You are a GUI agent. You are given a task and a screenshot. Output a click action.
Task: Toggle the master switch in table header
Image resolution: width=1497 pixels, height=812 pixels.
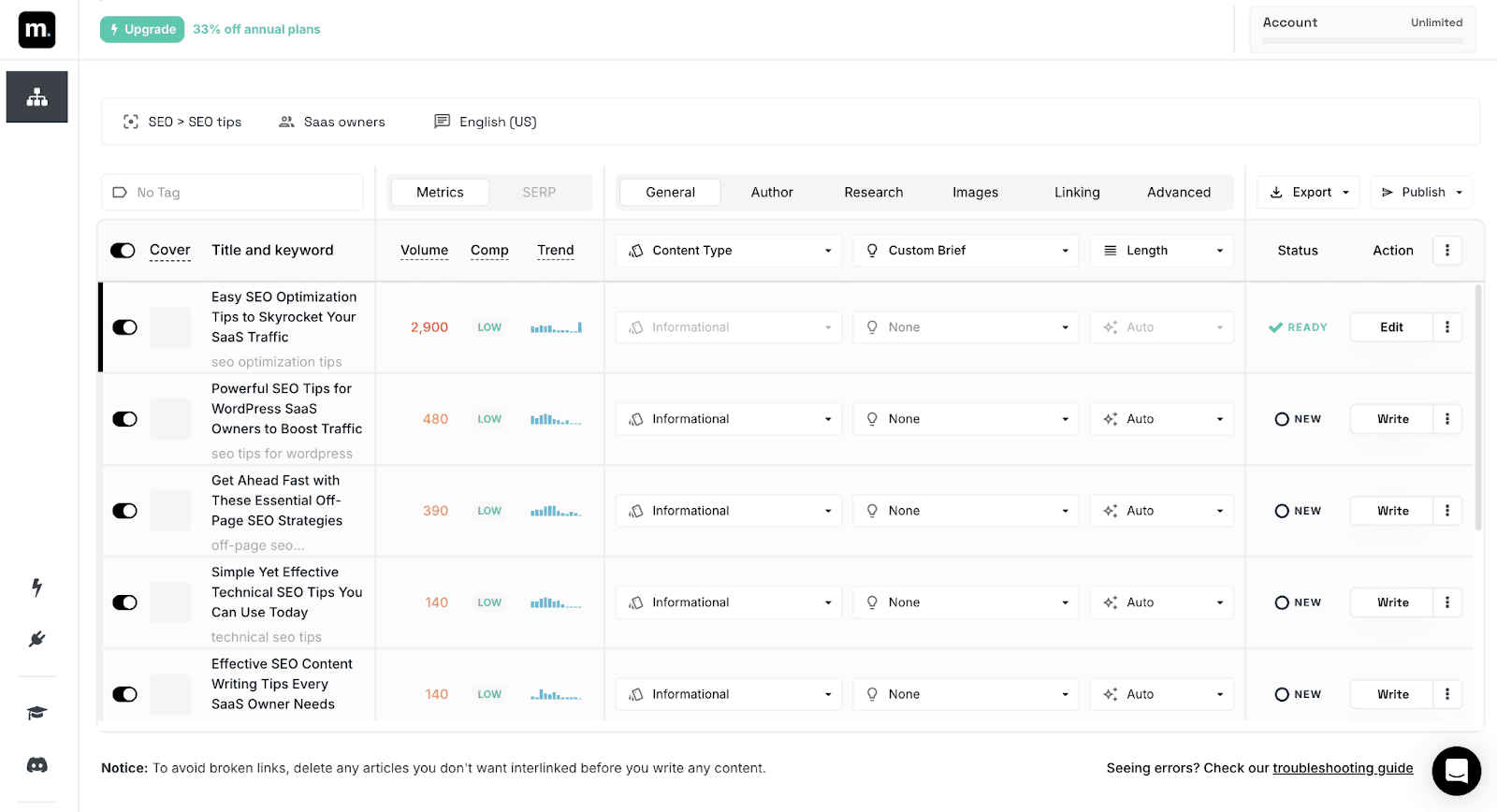(x=123, y=251)
